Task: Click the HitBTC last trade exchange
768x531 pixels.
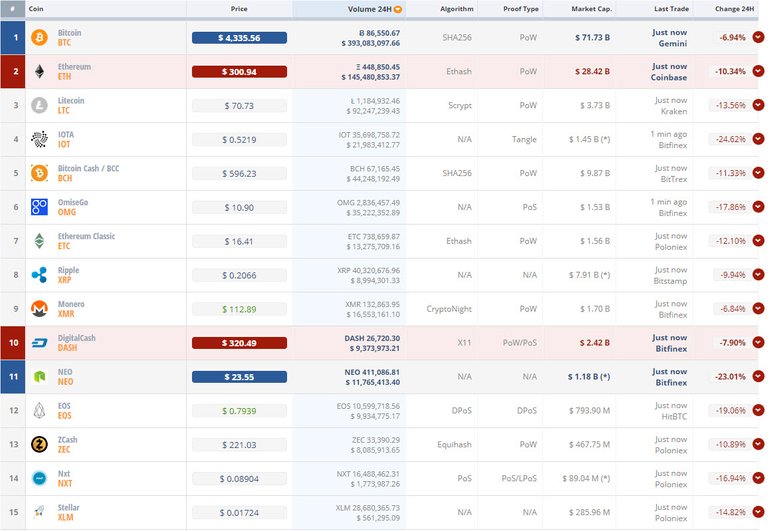Action: pyautogui.click(x=674, y=416)
